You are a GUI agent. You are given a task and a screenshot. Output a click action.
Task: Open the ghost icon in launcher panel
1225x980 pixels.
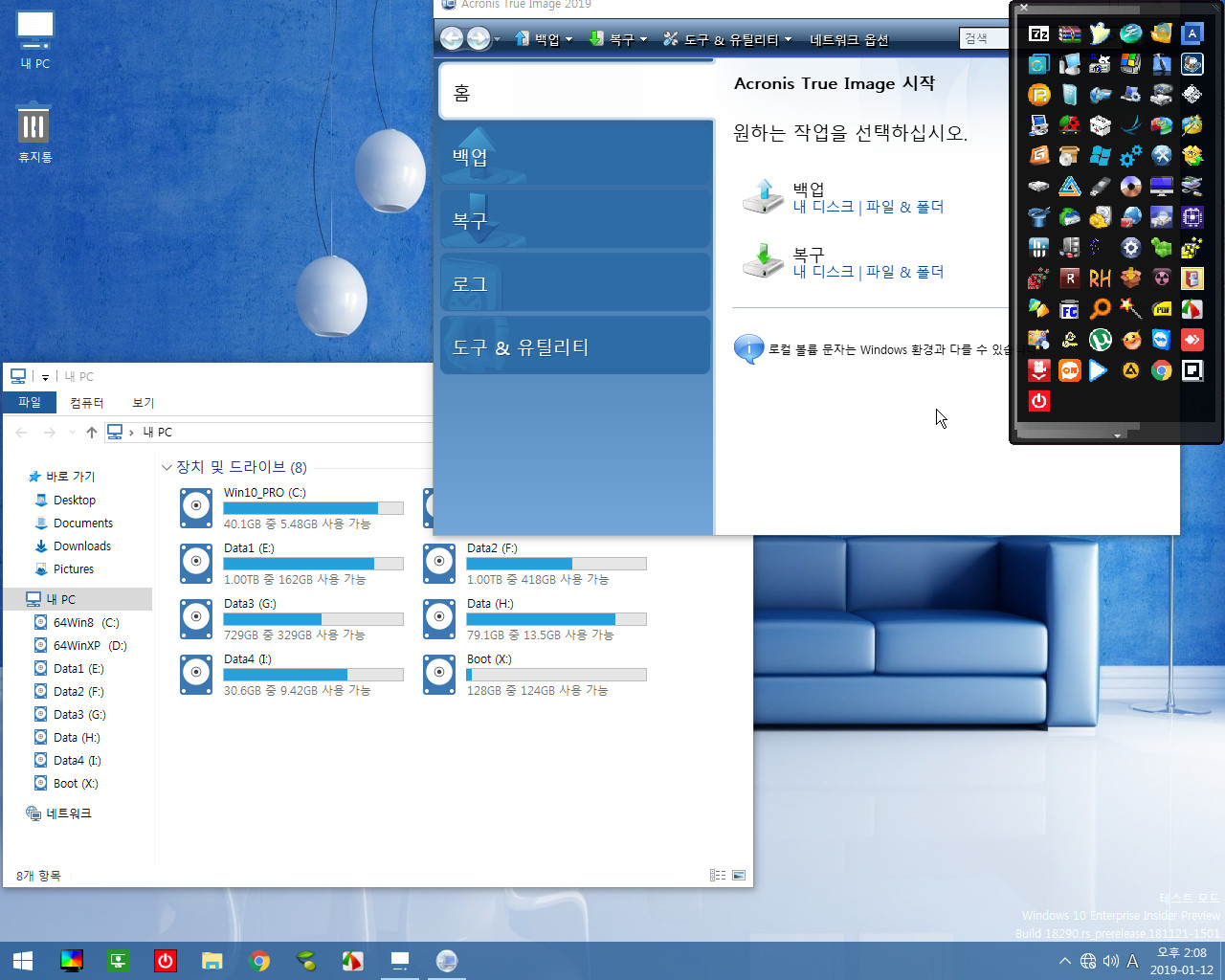pyautogui.click(x=1101, y=33)
